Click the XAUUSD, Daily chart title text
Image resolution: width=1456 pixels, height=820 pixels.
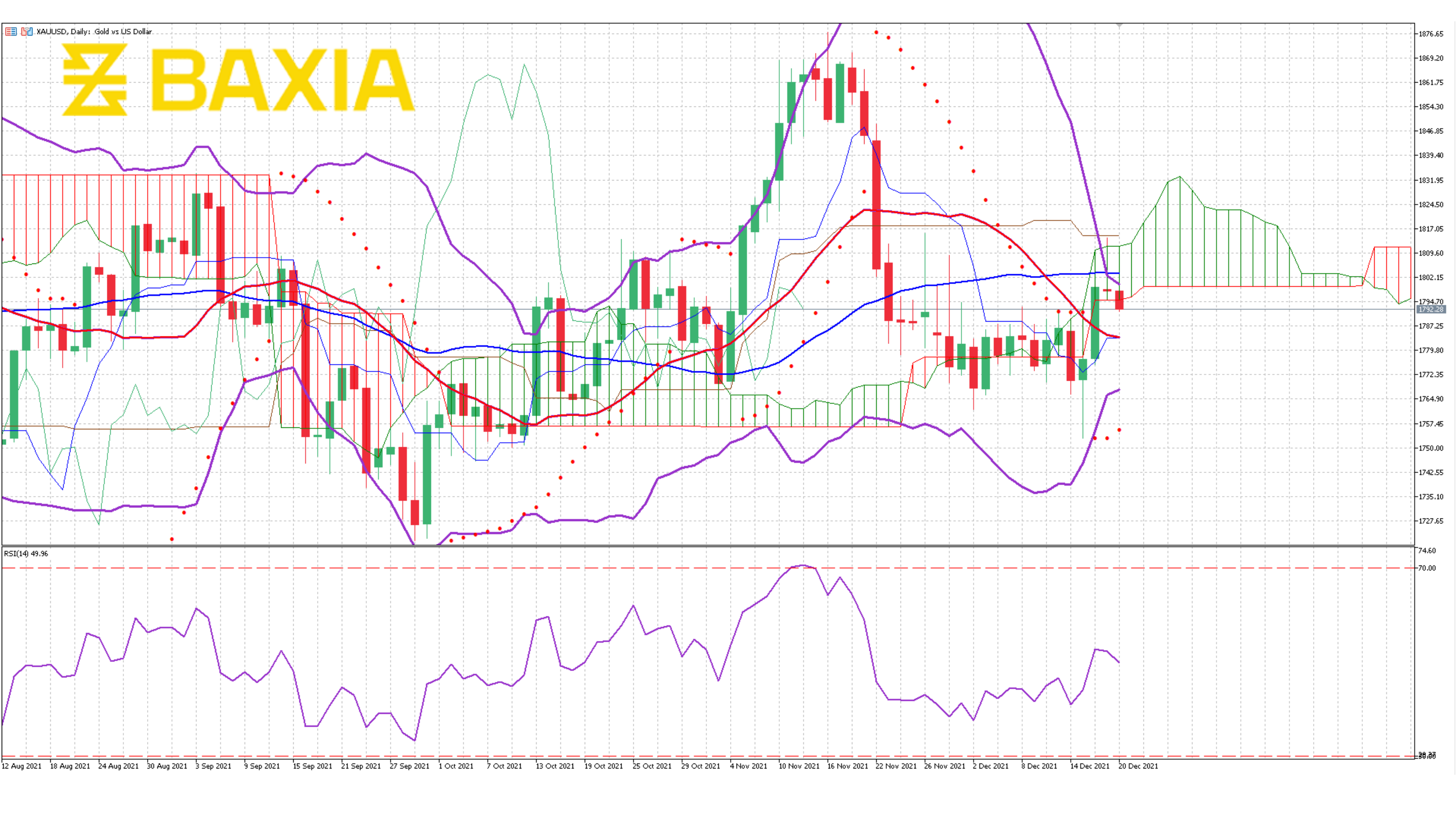click(94, 32)
